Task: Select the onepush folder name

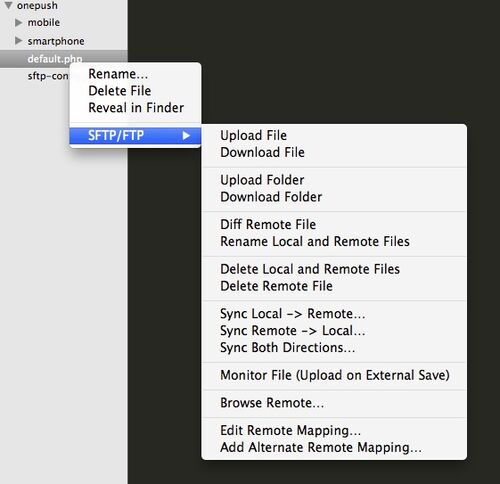Action: coord(37,6)
